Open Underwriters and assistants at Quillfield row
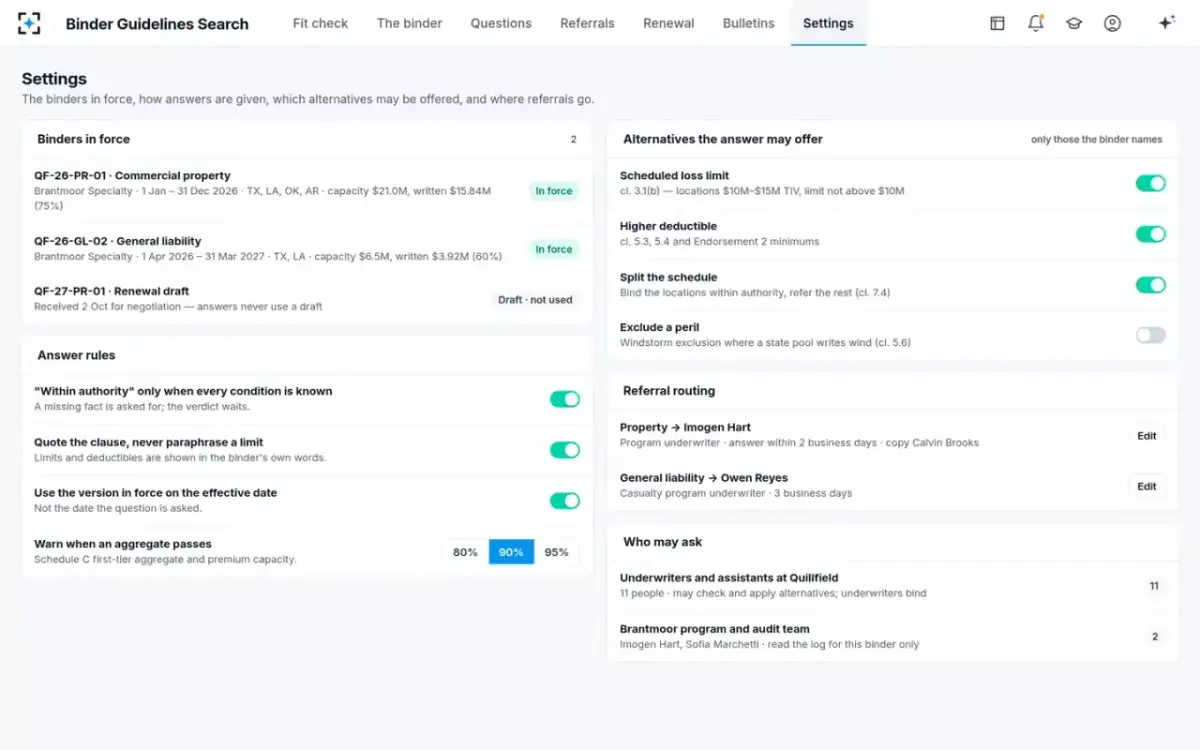 (893, 585)
